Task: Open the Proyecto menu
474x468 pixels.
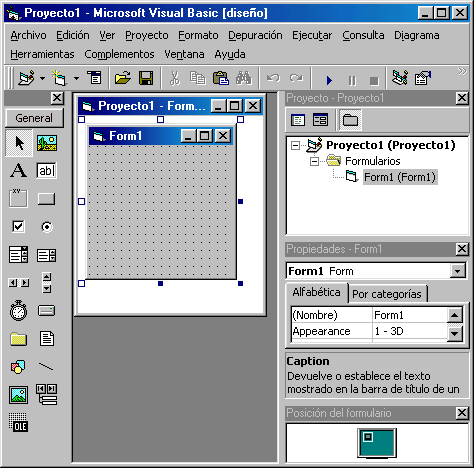Action: coord(147,35)
